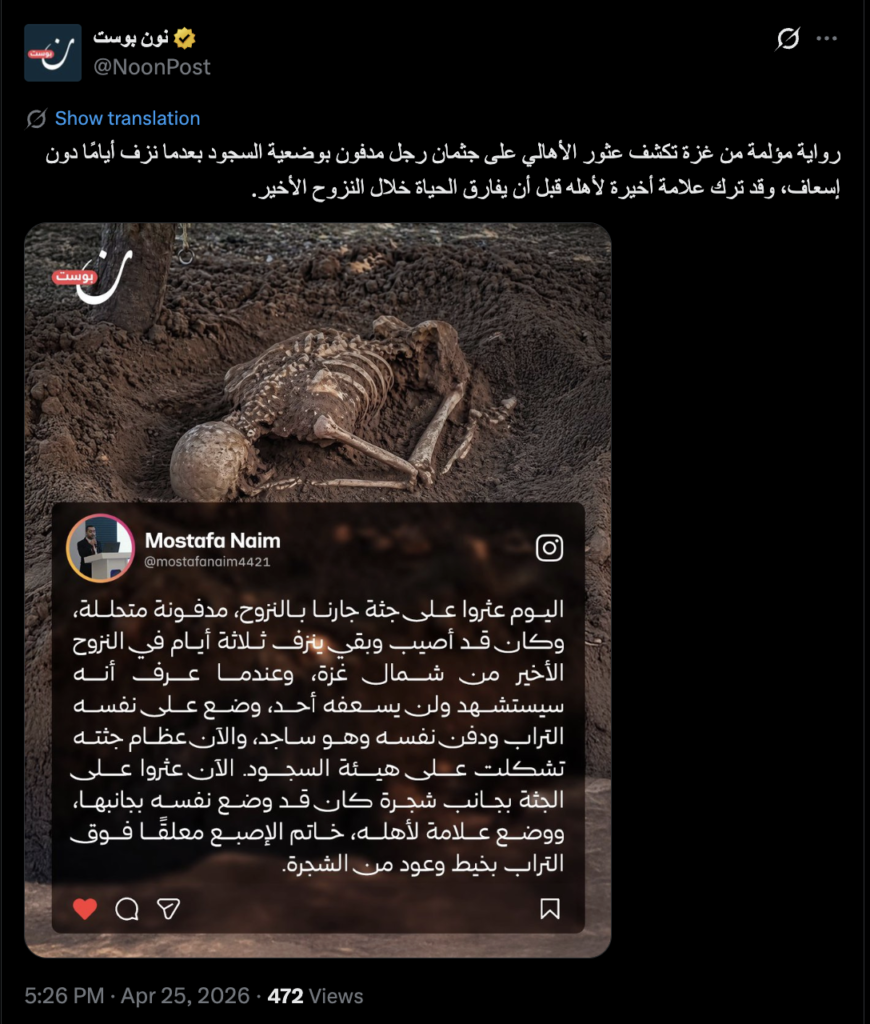This screenshot has height=1024, width=870.
Task: Open the three-dot more options menu
Action: click(x=827, y=39)
